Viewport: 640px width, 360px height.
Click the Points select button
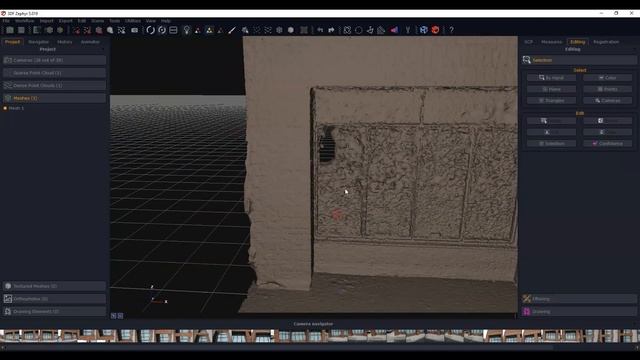tap(607, 89)
